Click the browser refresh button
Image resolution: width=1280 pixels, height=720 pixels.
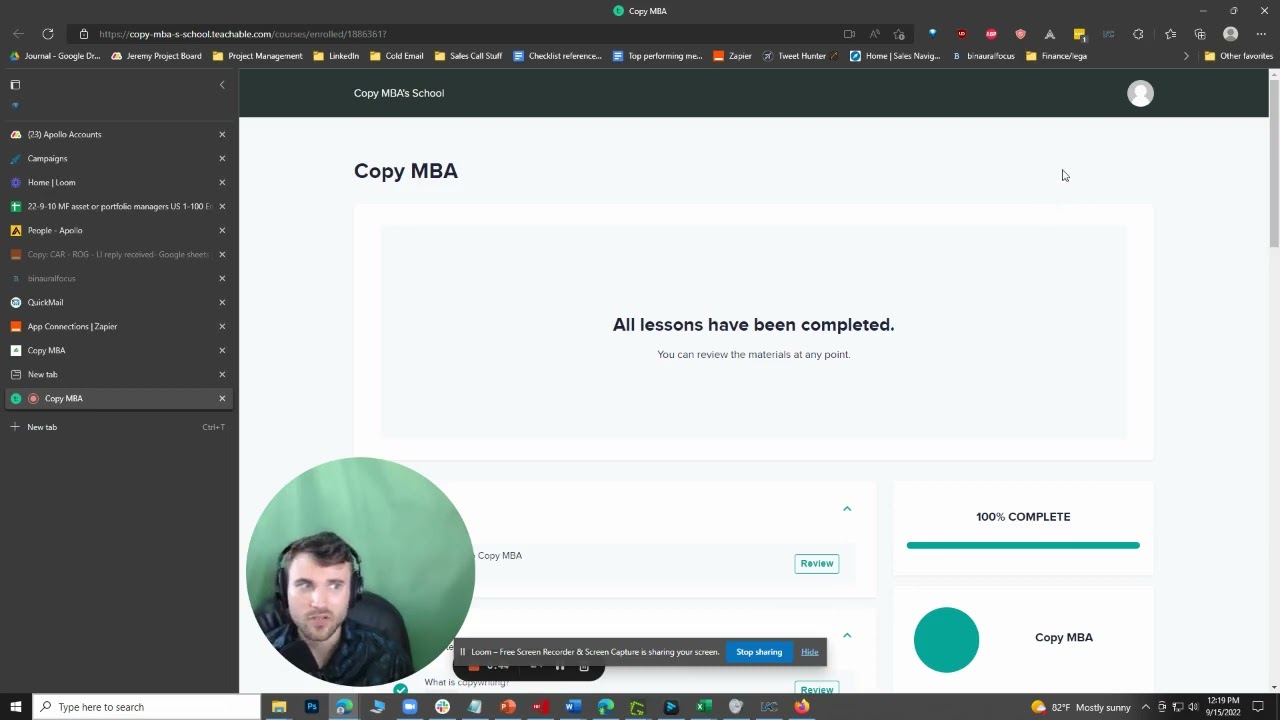pyautogui.click(x=47, y=34)
